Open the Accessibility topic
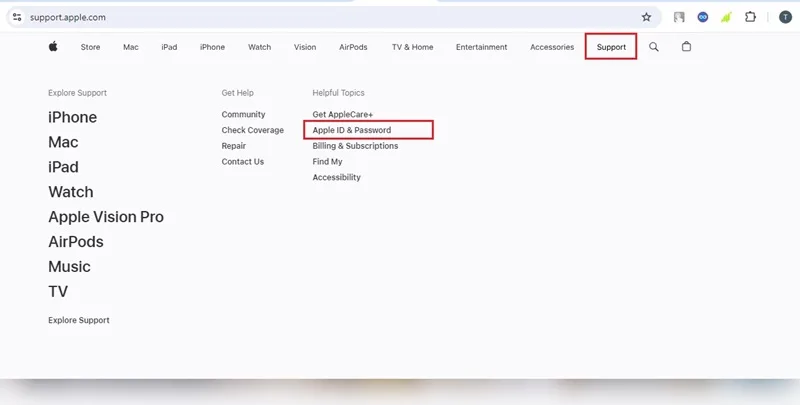The width and height of the screenshot is (800, 405). click(337, 178)
